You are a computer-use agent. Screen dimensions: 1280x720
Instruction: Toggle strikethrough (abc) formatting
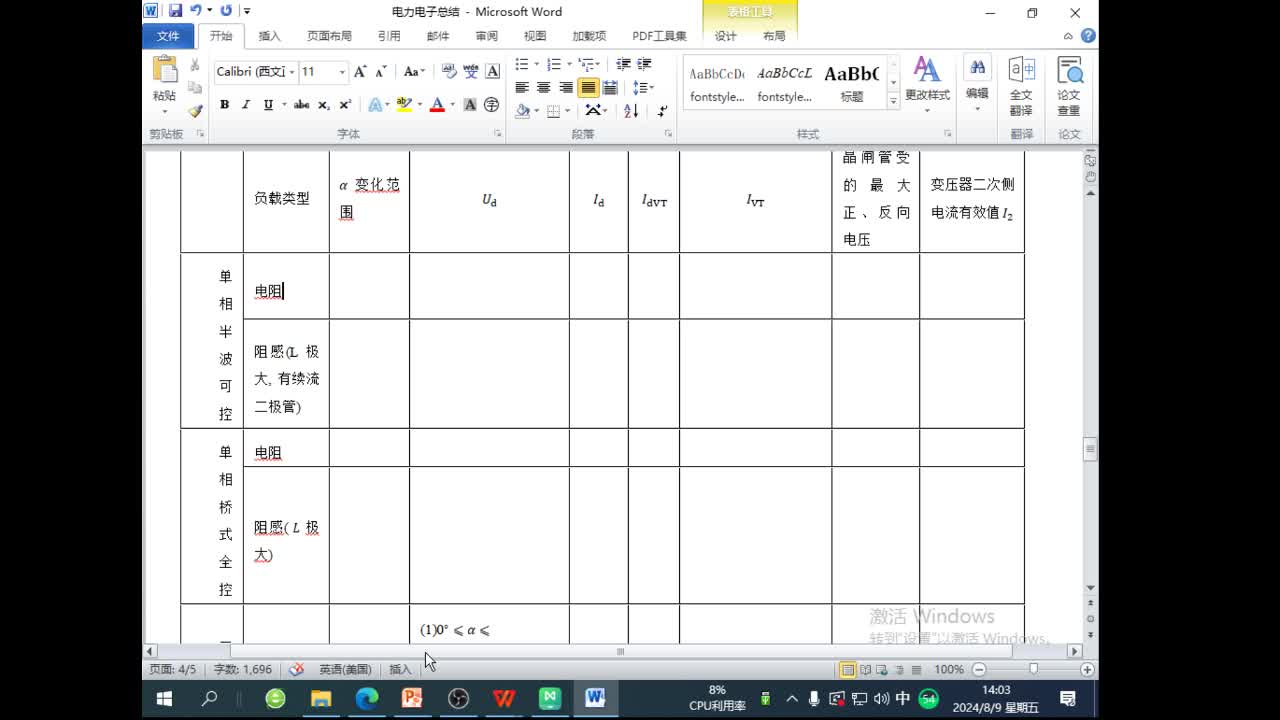point(301,105)
